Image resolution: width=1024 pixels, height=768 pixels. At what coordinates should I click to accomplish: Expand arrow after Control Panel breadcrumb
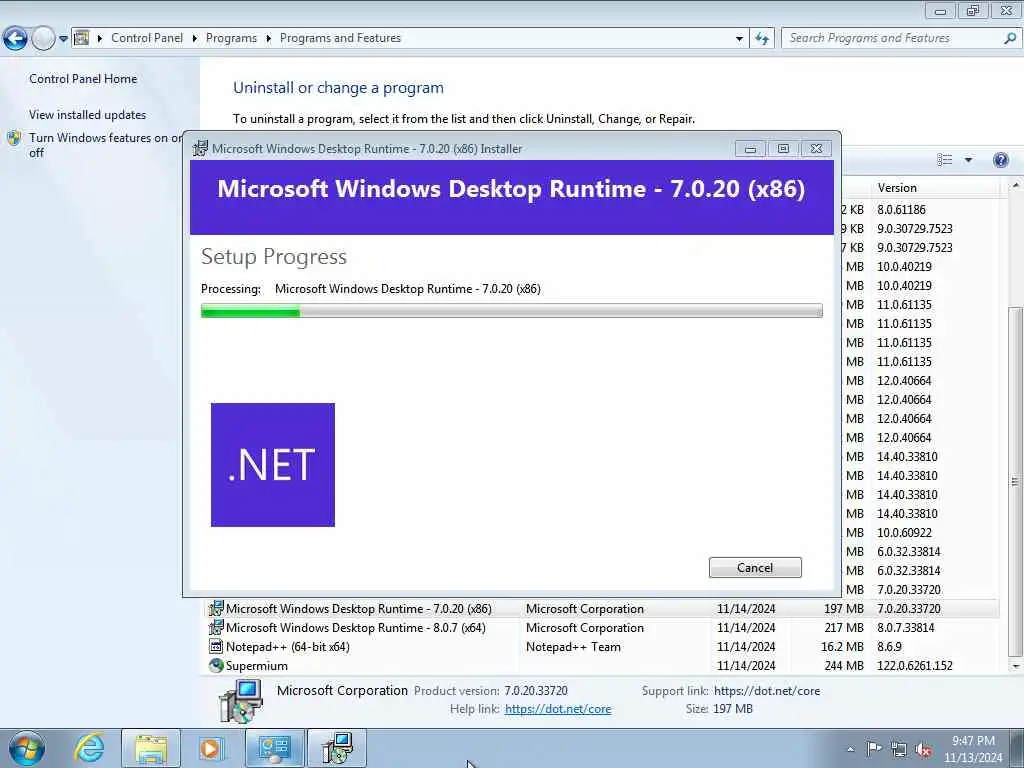point(195,39)
